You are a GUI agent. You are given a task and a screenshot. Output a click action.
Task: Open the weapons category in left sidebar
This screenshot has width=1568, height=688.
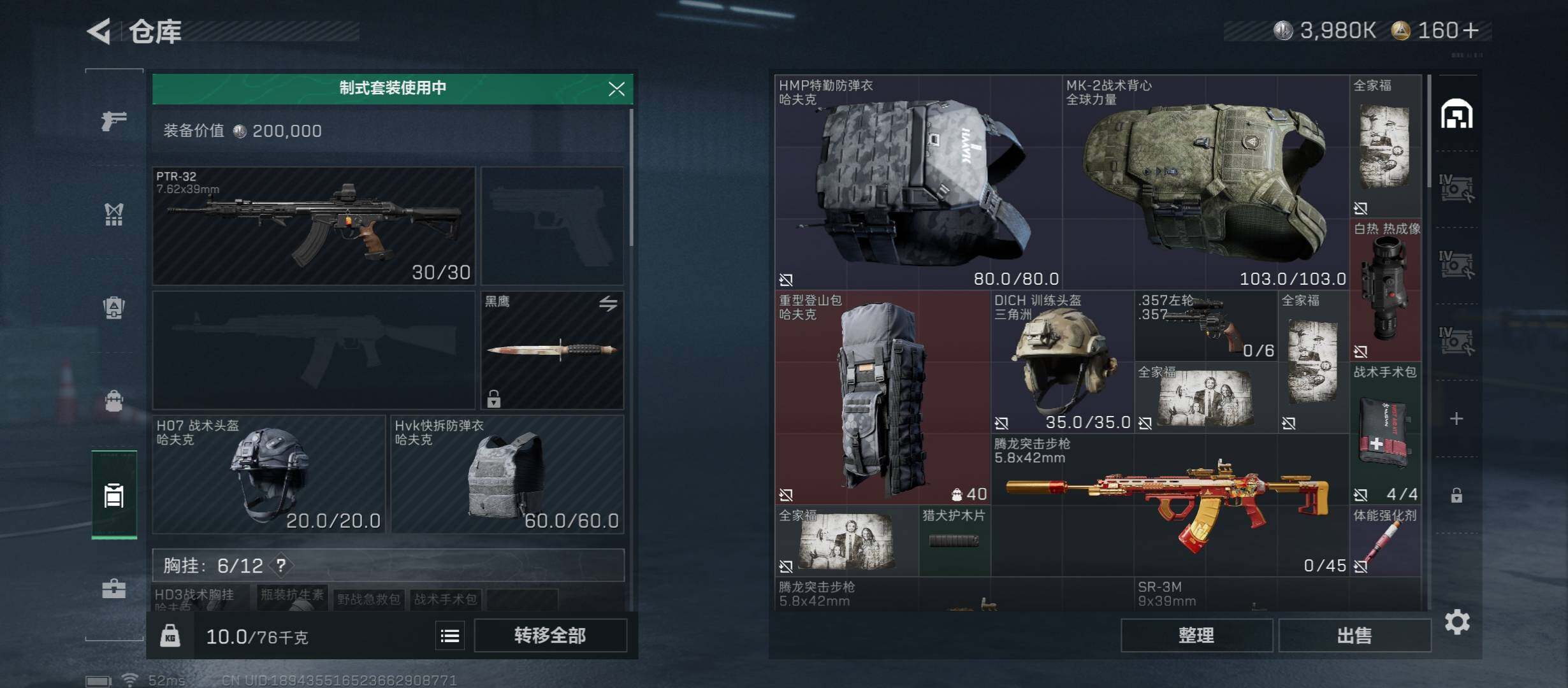pos(114,120)
